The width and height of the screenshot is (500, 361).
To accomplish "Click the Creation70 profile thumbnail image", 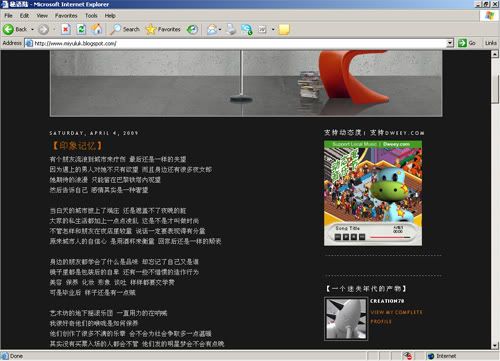I will pos(346,319).
